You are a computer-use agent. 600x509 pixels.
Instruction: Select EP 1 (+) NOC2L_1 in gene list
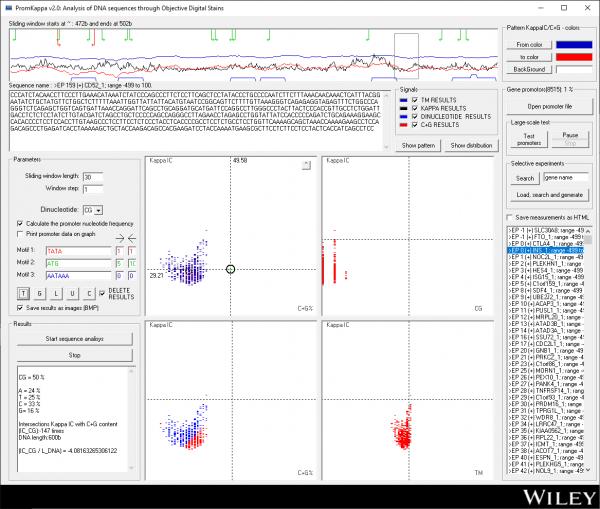pos(546,257)
